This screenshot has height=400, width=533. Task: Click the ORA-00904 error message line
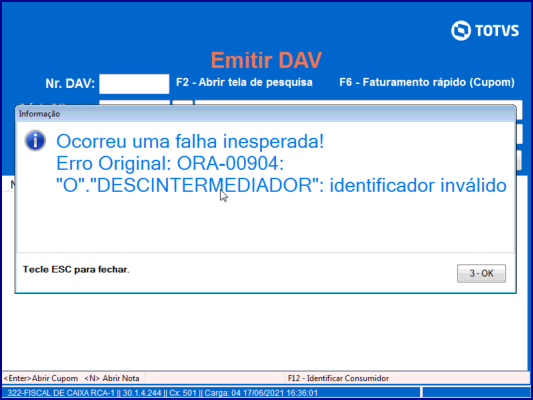pos(170,163)
